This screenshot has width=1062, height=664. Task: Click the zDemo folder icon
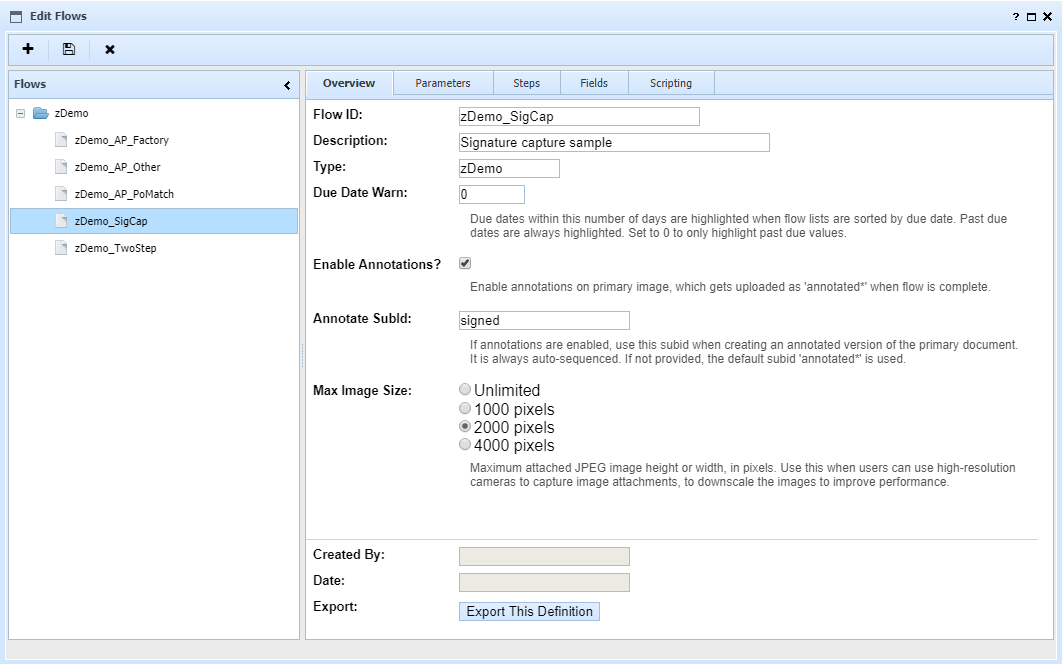(41, 113)
